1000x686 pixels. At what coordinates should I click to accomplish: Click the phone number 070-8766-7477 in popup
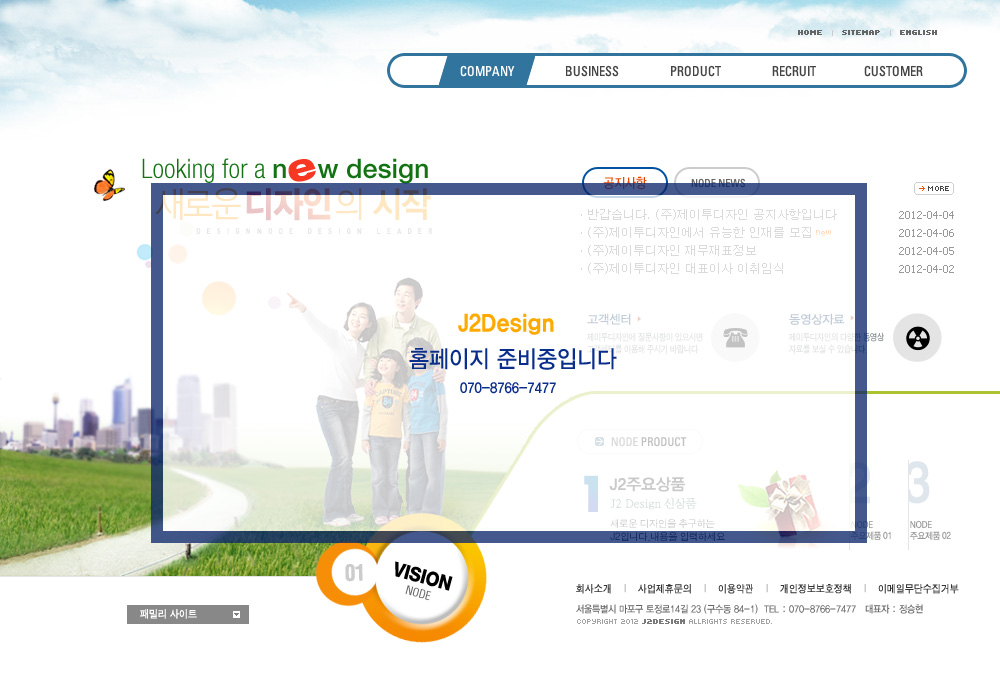tap(508, 388)
